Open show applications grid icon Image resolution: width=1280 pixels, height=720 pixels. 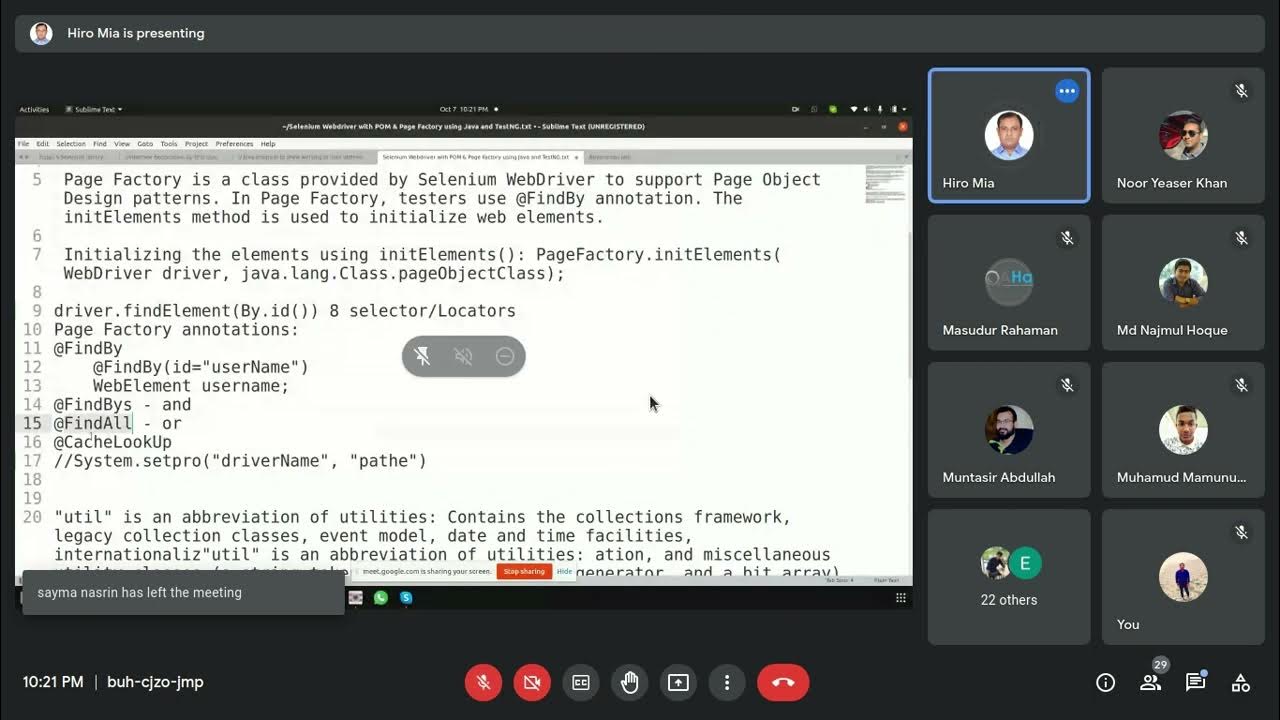click(901, 598)
